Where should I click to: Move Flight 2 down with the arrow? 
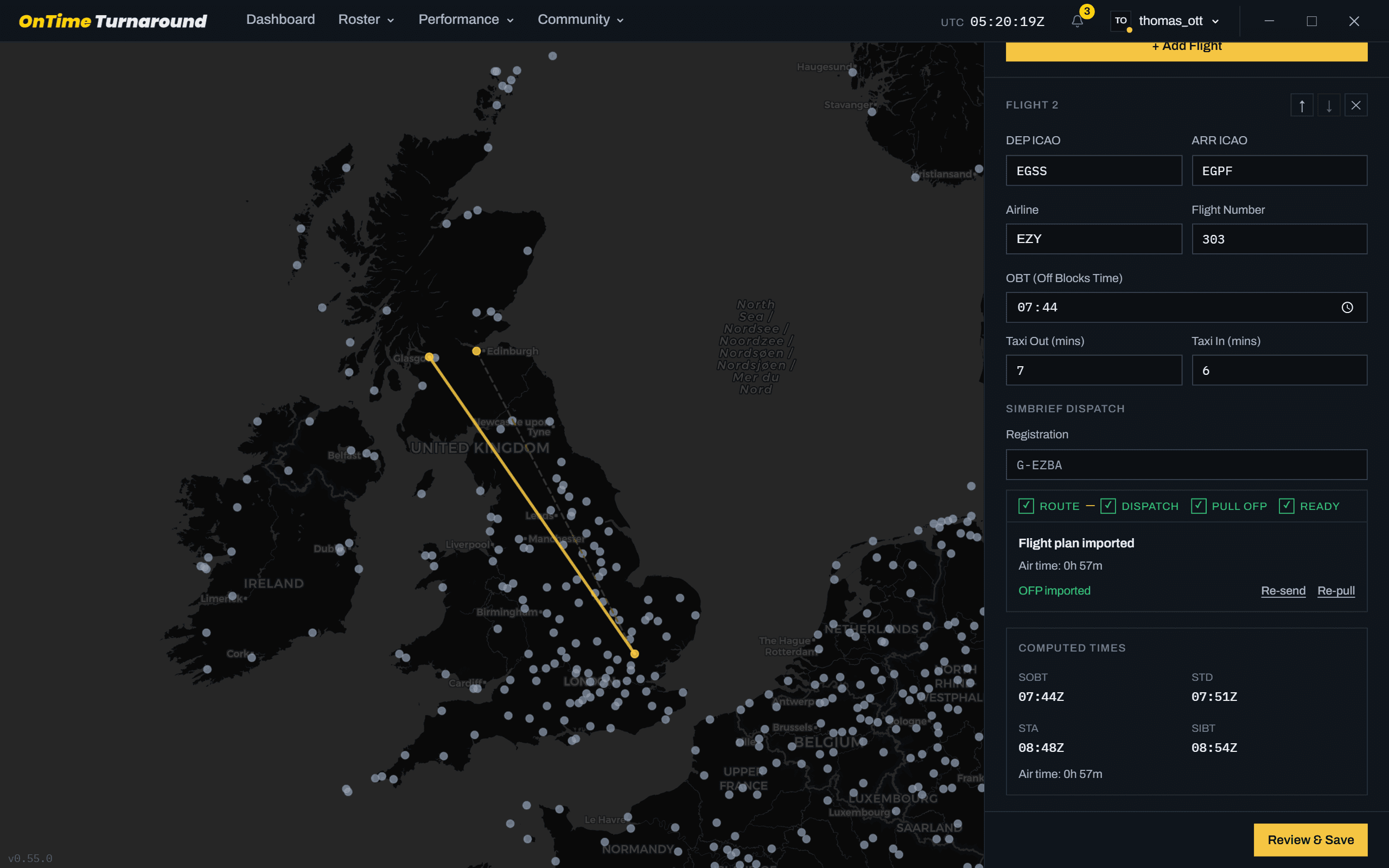[1329, 106]
